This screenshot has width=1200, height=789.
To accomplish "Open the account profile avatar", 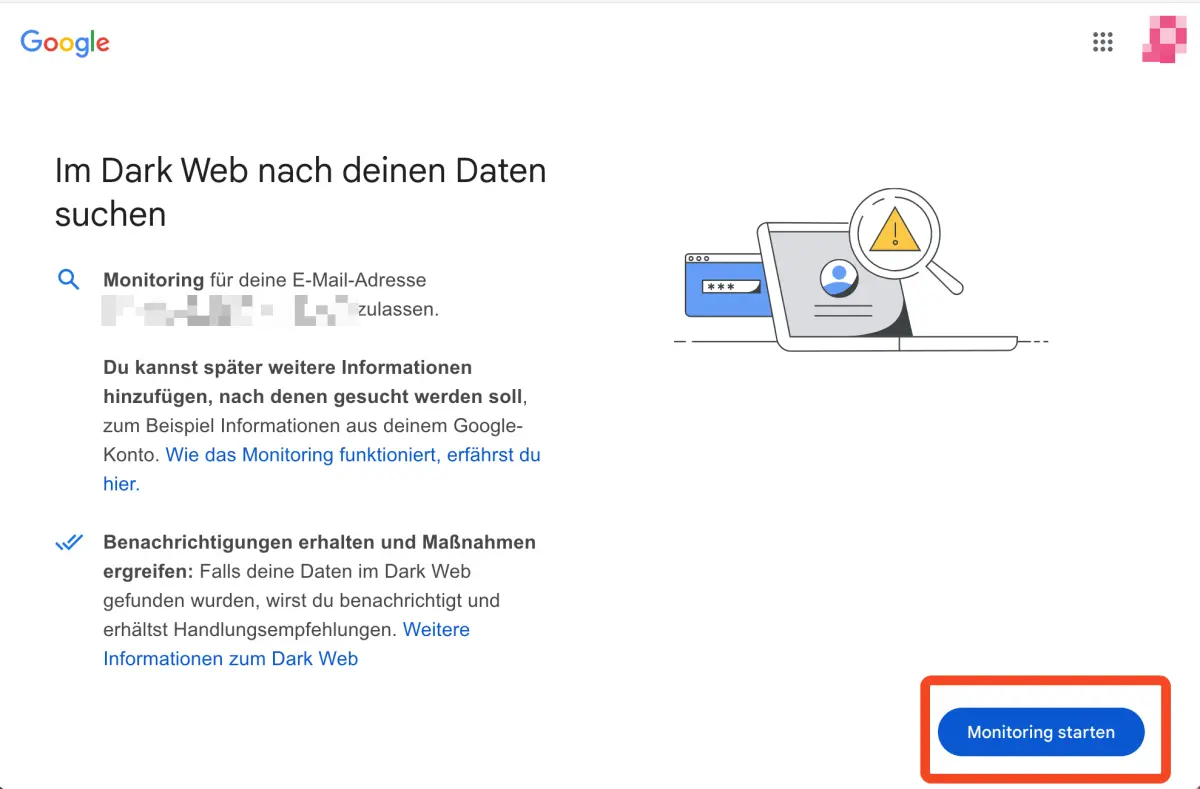I will point(1164,41).
